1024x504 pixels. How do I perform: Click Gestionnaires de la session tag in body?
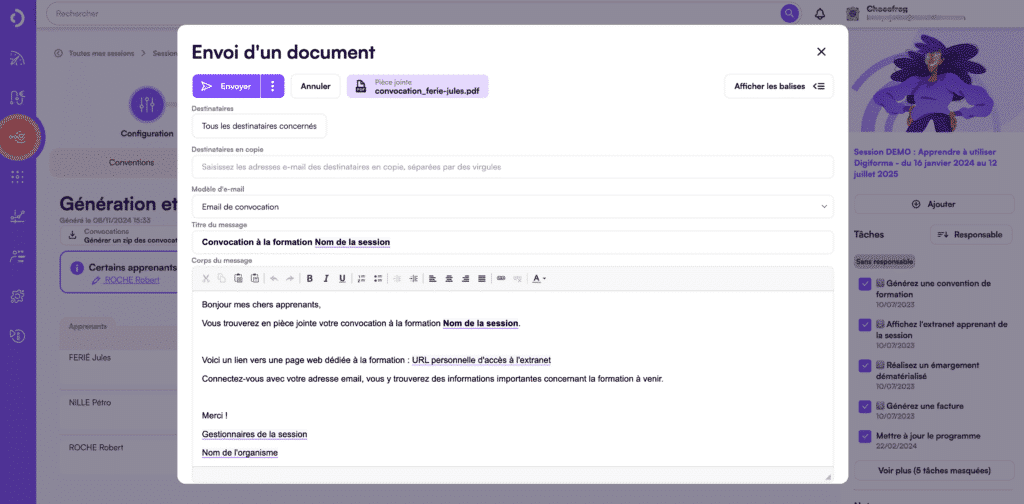255,434
